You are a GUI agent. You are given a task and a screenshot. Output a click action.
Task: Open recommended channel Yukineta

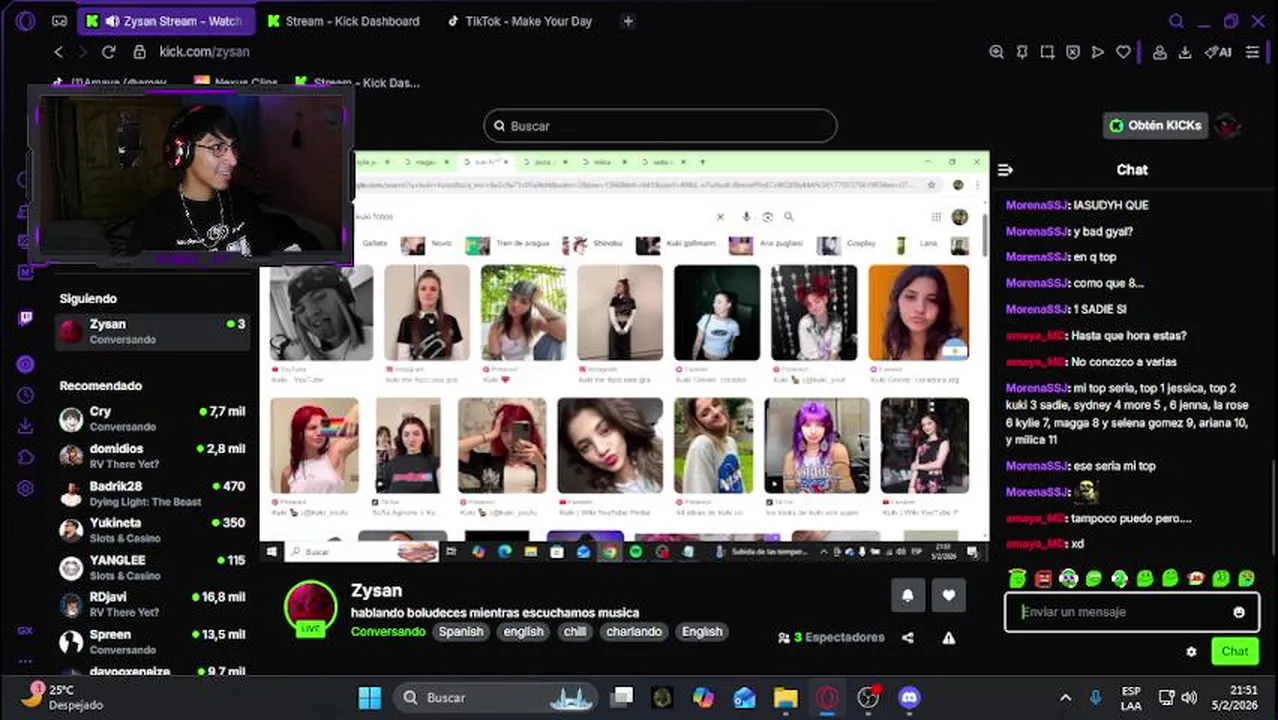[153, 530]
